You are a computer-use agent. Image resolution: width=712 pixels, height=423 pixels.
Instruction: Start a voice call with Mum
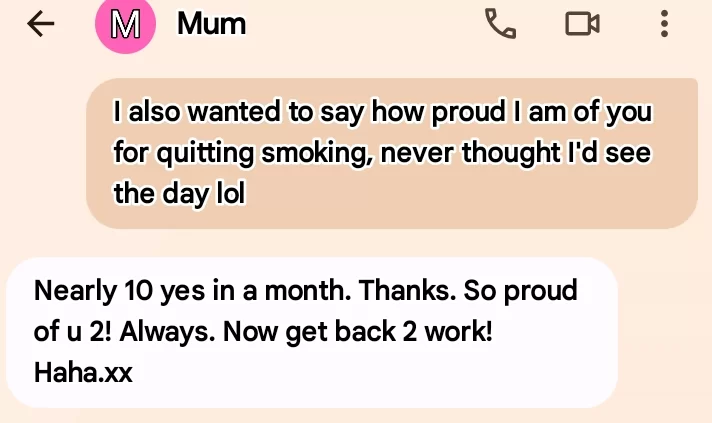(500, 24)
